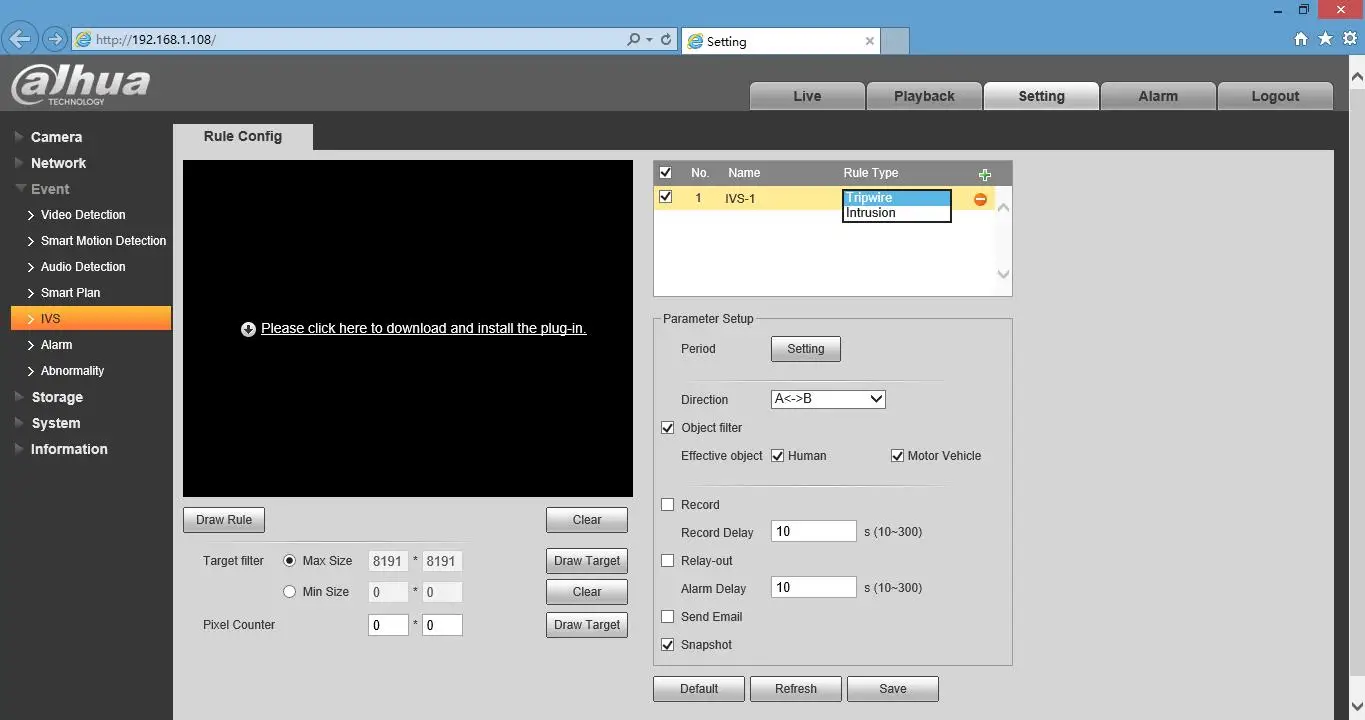Open Smart Plan in the sidebar
1365x720 pixels.
pyautogui.click(x=70, y=293)
